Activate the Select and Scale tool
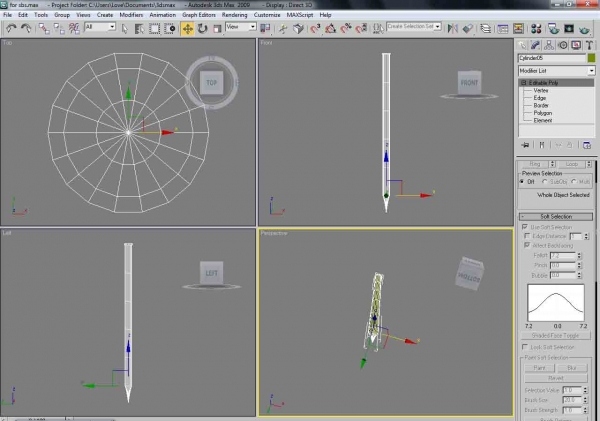Screen dimensions: 600x421 point(217,28)
